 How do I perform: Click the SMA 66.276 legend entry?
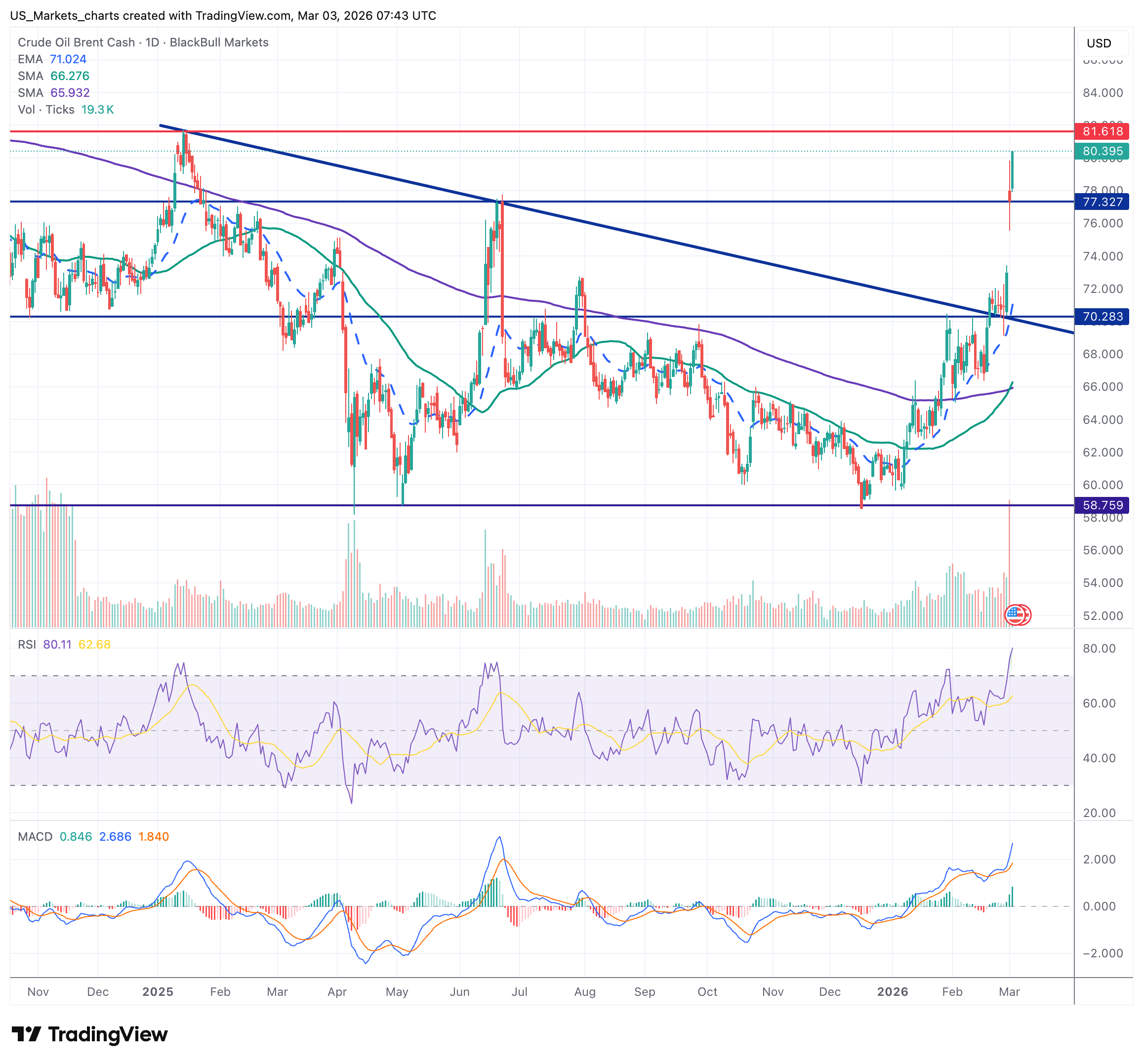pyautogui.click(x=53, y=76)
